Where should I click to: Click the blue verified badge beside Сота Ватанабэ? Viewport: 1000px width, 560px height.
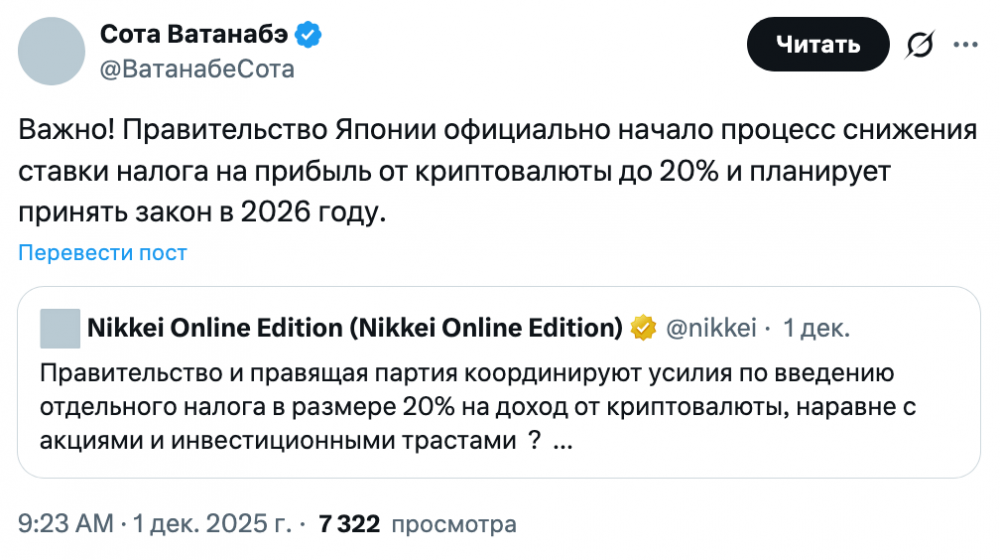(308, 35)
